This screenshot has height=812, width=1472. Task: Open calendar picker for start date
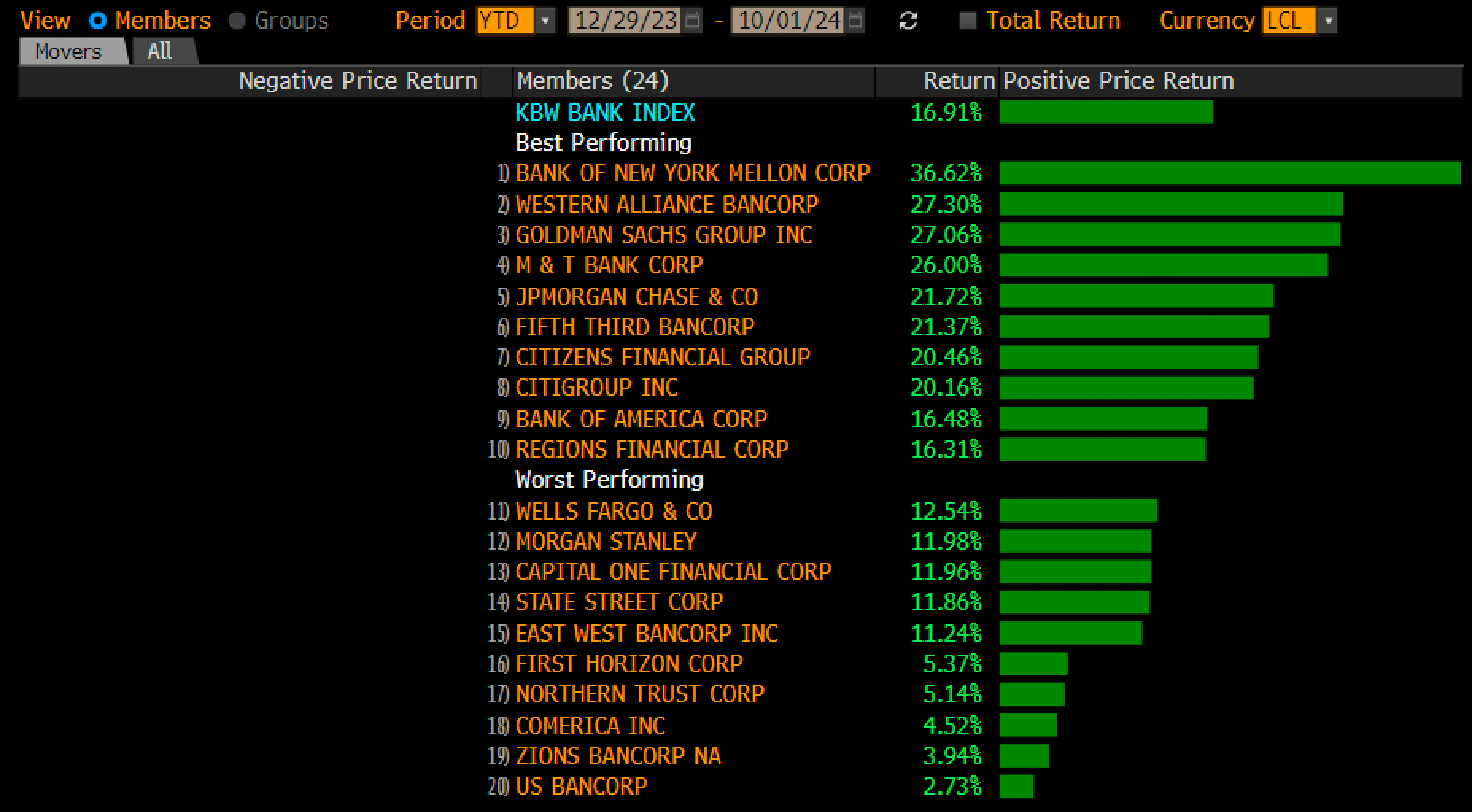tap(693, 21)
